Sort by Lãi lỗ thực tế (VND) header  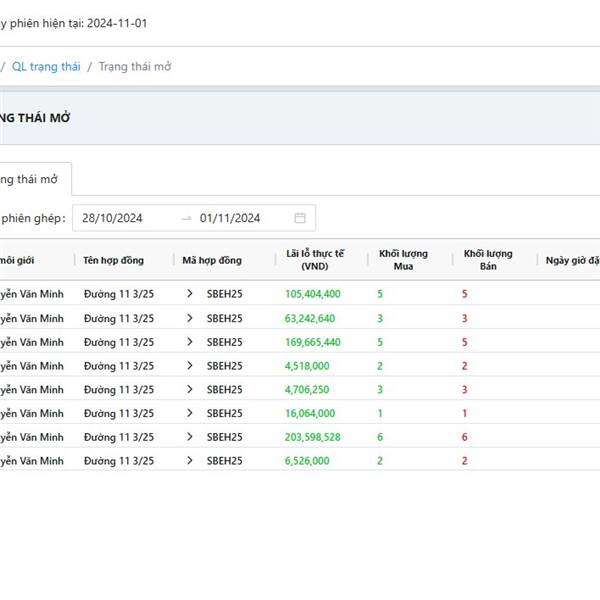click(x=315, y=260)
